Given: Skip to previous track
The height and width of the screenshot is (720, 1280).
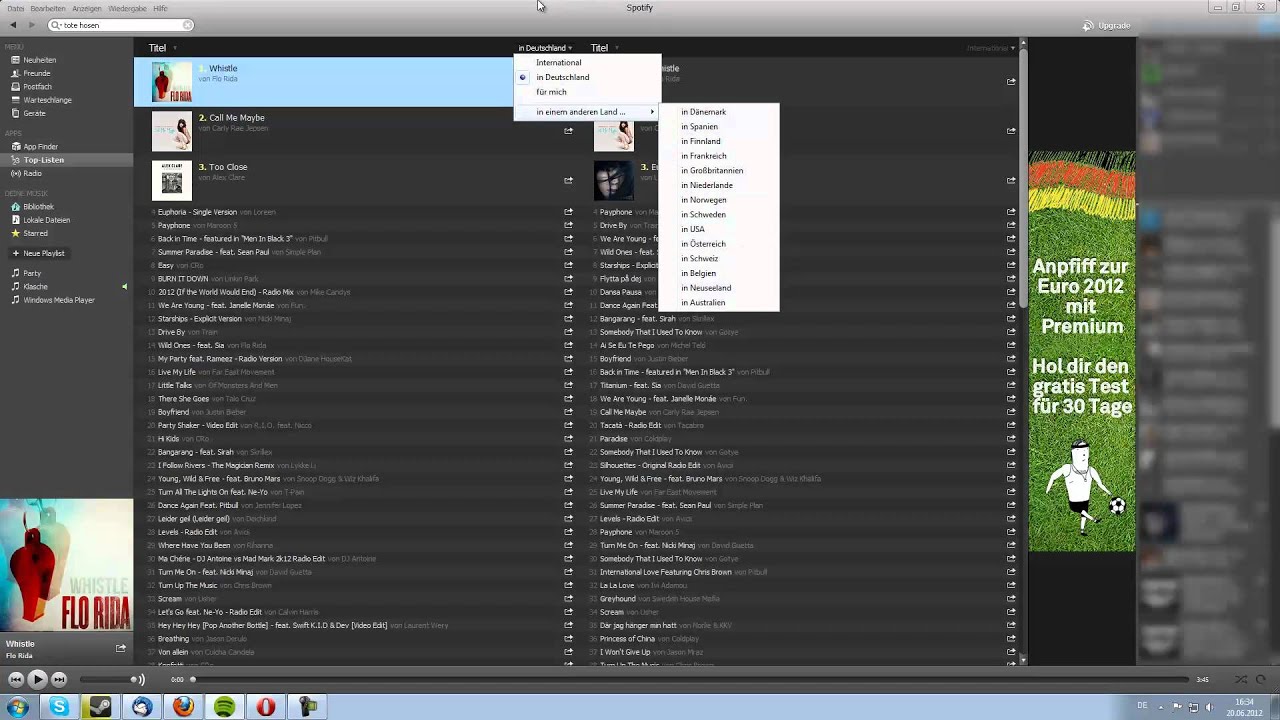Looking at the screenshot, I should coord(16,679).
